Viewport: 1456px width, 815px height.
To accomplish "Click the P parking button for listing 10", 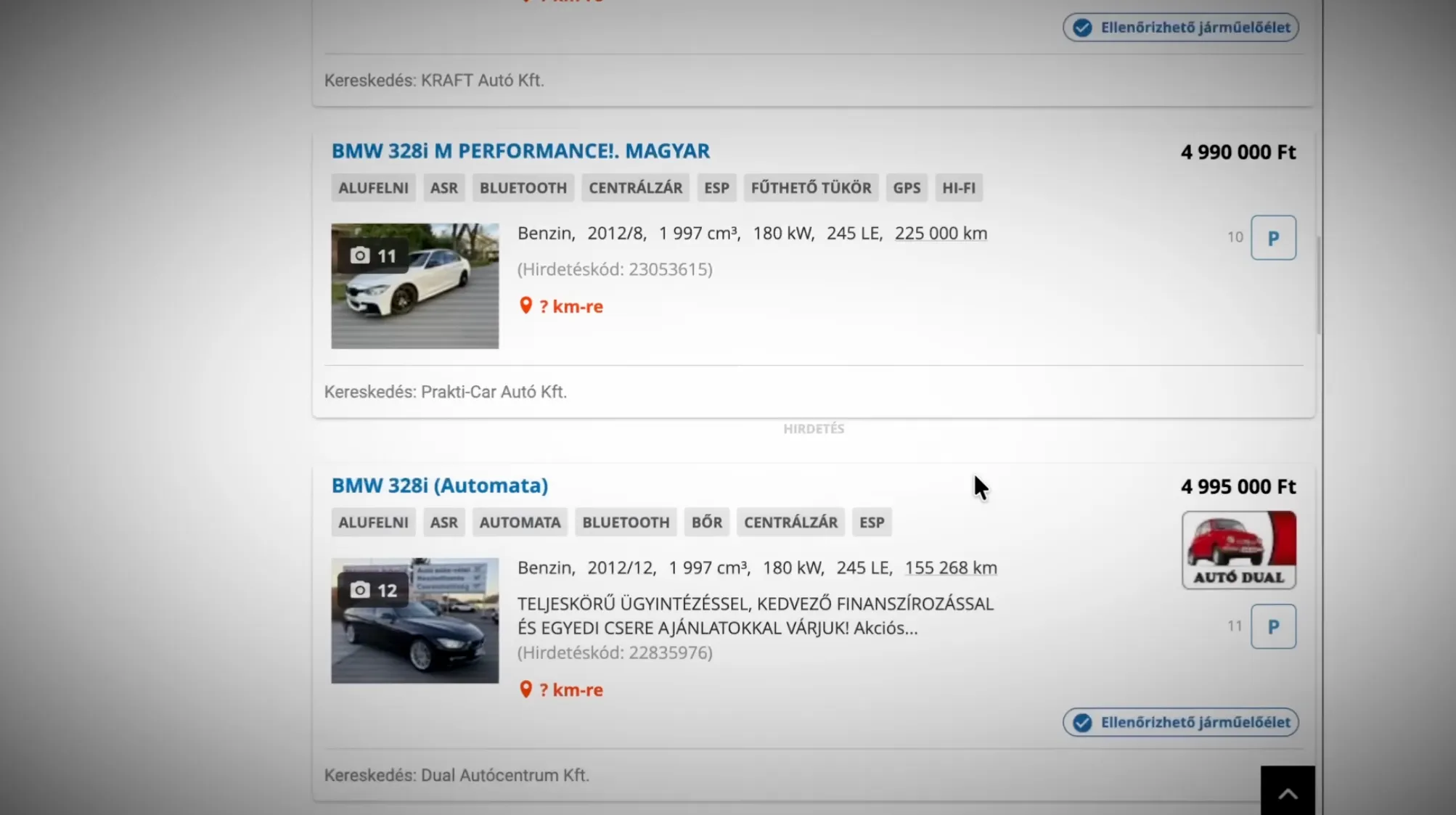I will coord(1273,237).
